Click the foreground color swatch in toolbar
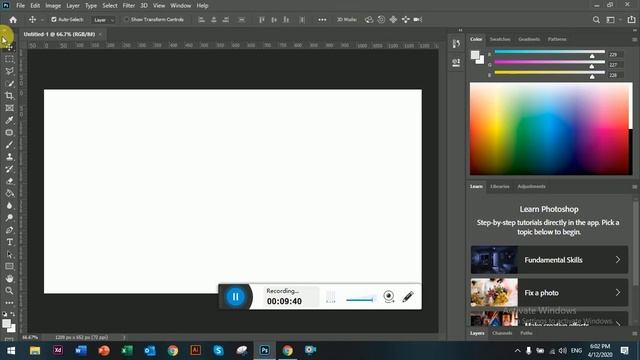 pos(6,324)
